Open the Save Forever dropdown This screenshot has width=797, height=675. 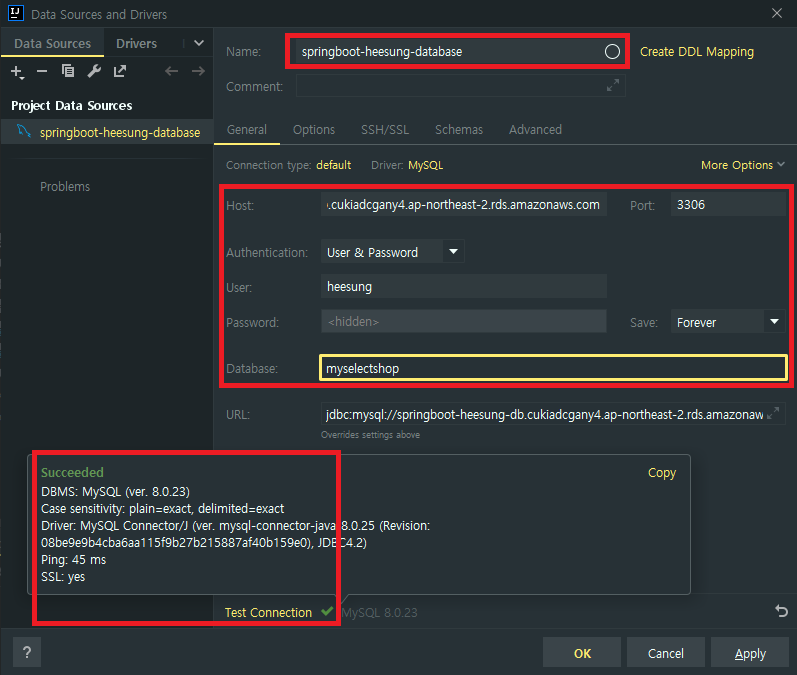point(728,322)
